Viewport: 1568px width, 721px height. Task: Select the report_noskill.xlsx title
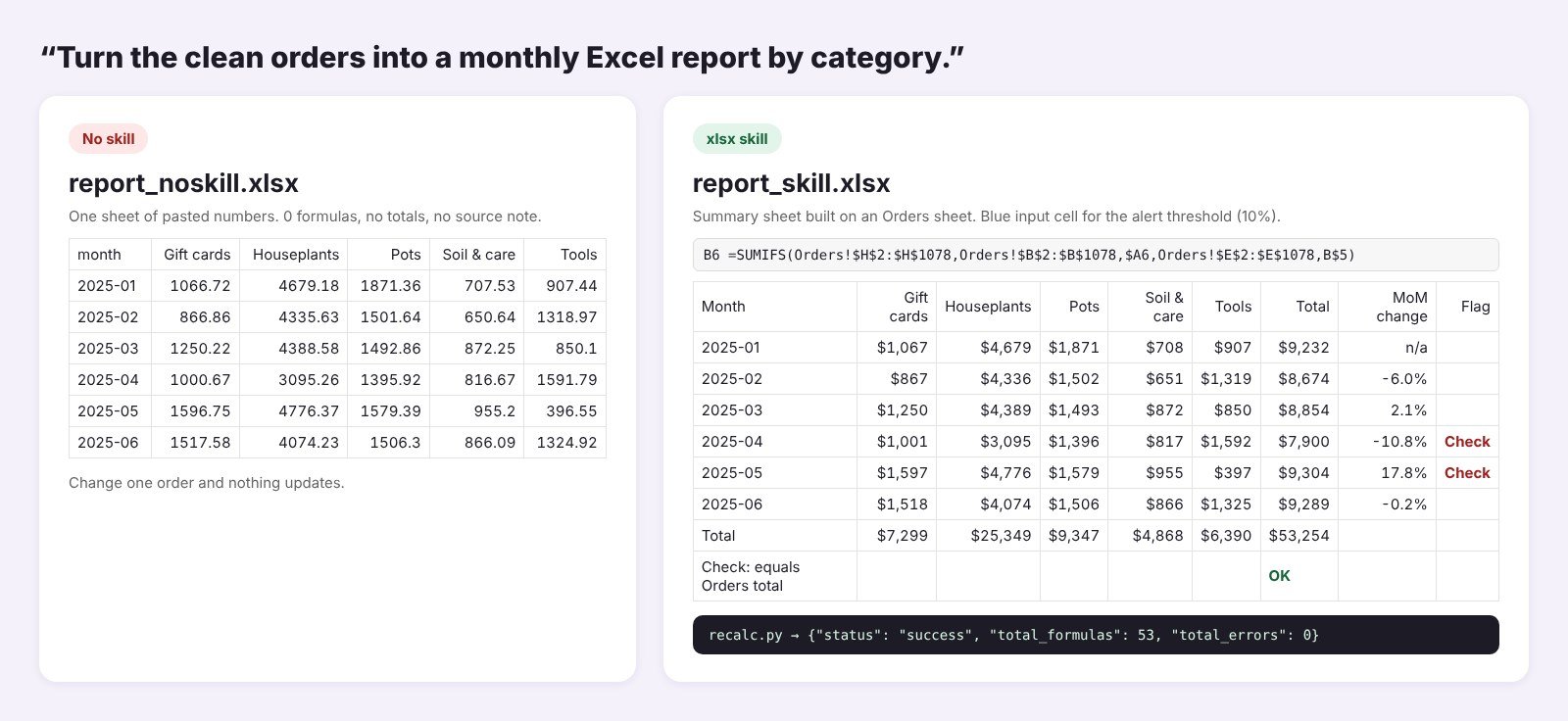[183, 183]
